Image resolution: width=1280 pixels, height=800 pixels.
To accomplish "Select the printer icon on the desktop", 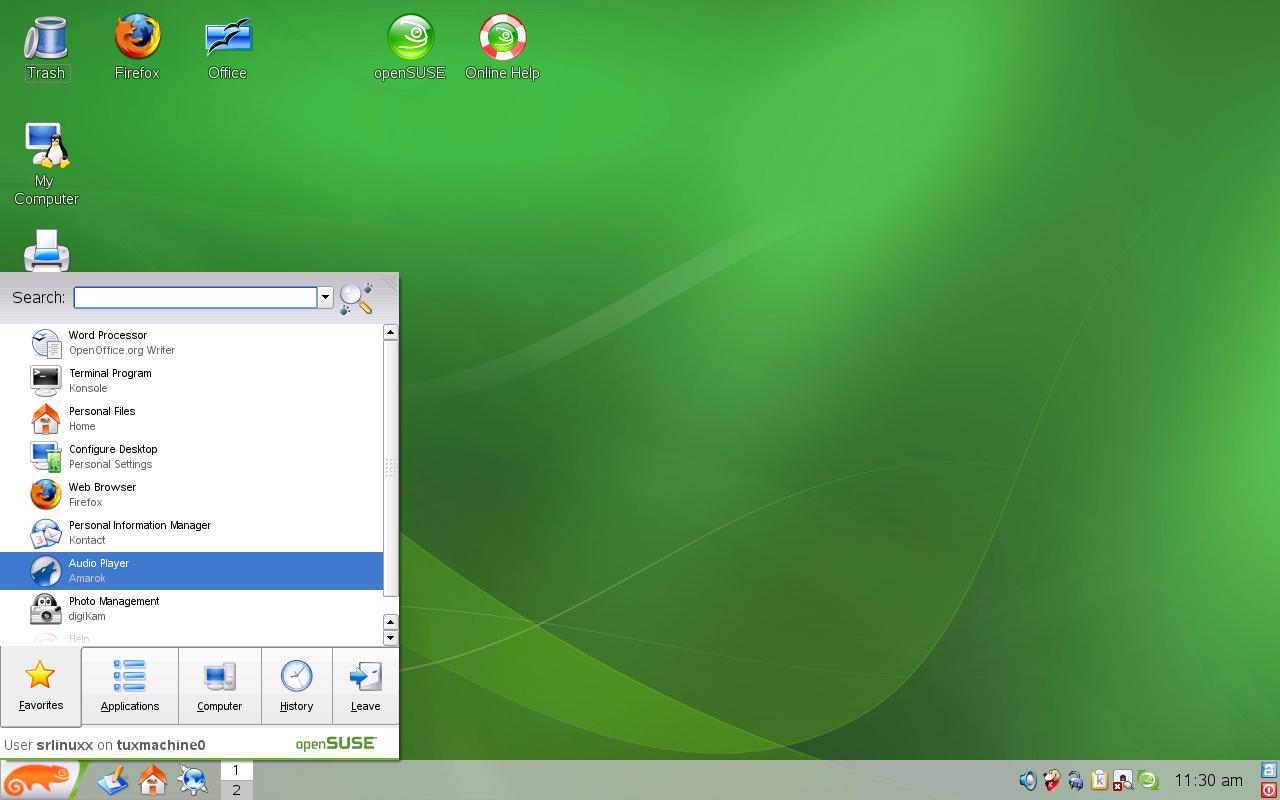I will (46, 250).
